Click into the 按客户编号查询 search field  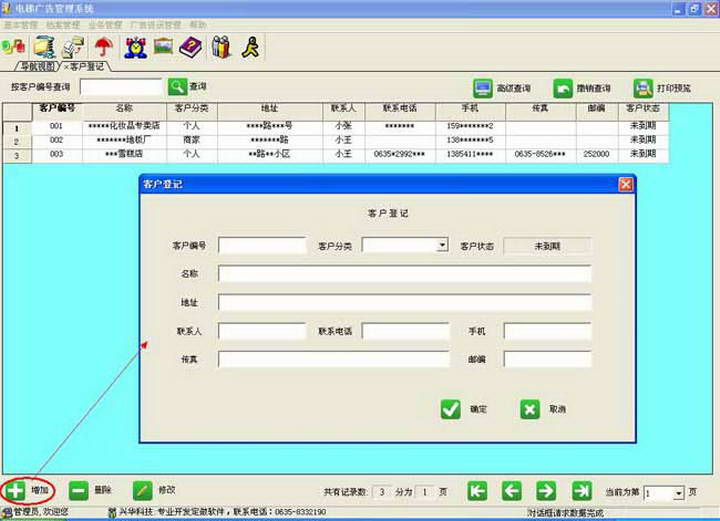click(122, 87)
